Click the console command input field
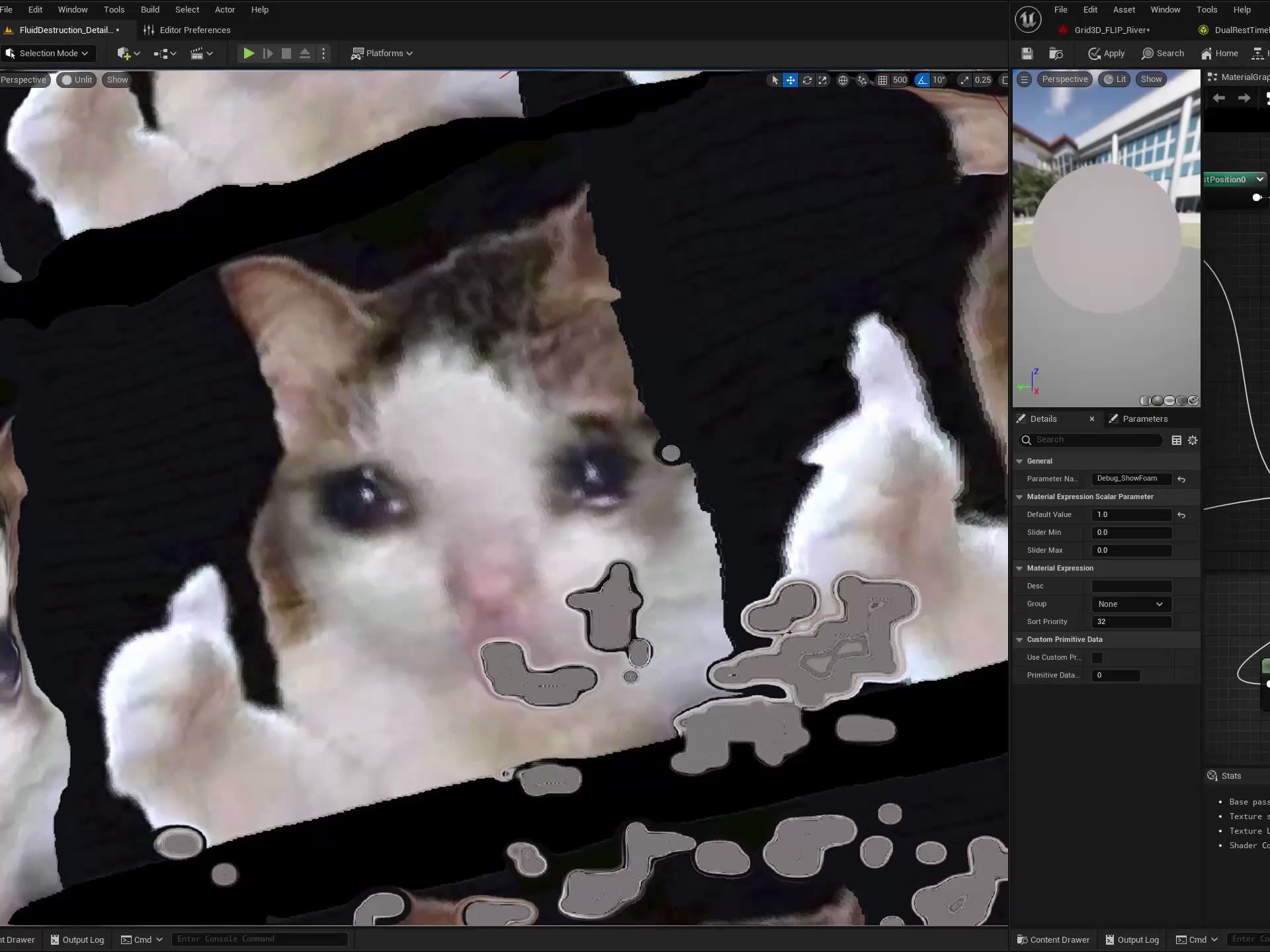Screen dimensions: 1270x952 pos(259,939)
